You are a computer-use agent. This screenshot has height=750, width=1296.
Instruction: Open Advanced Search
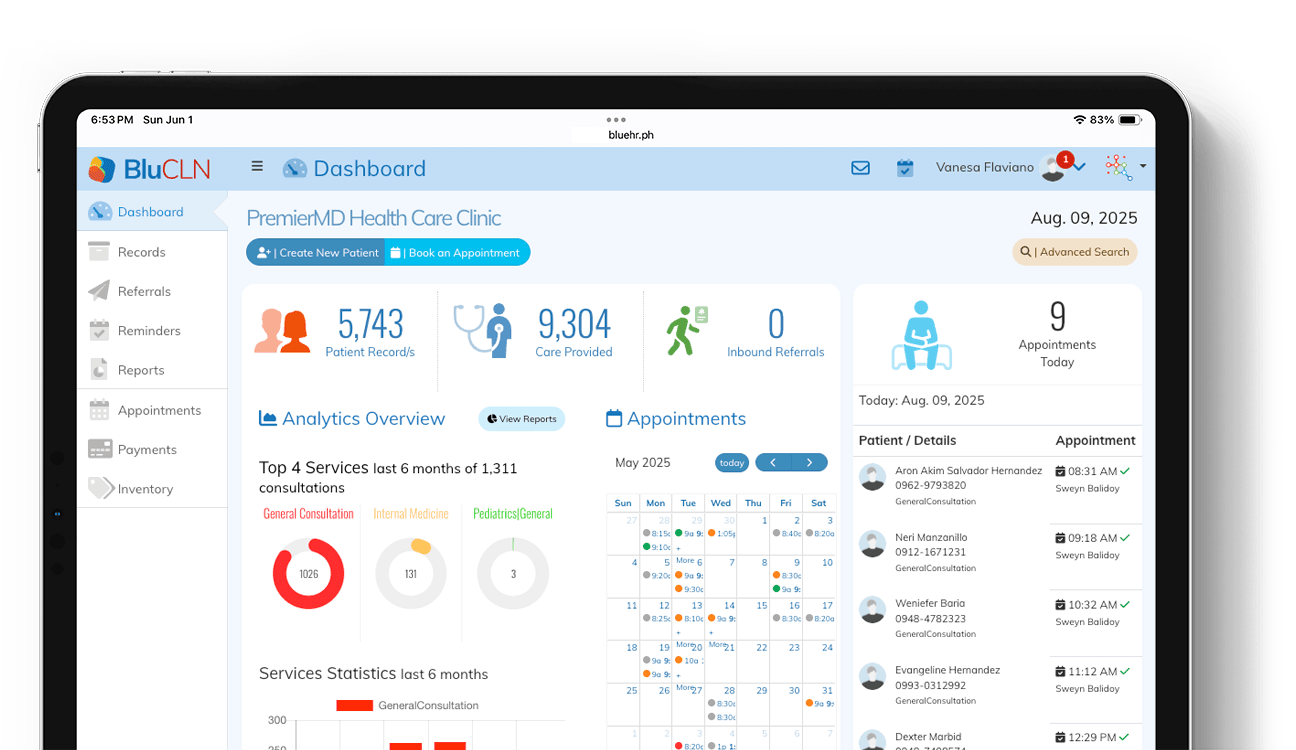click(1075, 252)
